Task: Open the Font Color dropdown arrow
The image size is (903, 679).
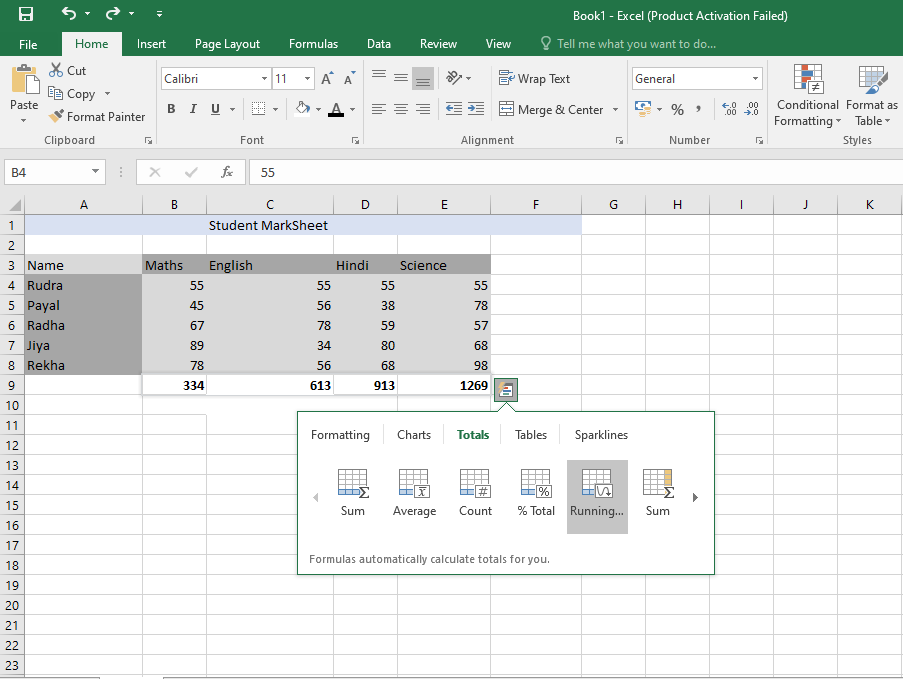Action: tap(352, 109)
